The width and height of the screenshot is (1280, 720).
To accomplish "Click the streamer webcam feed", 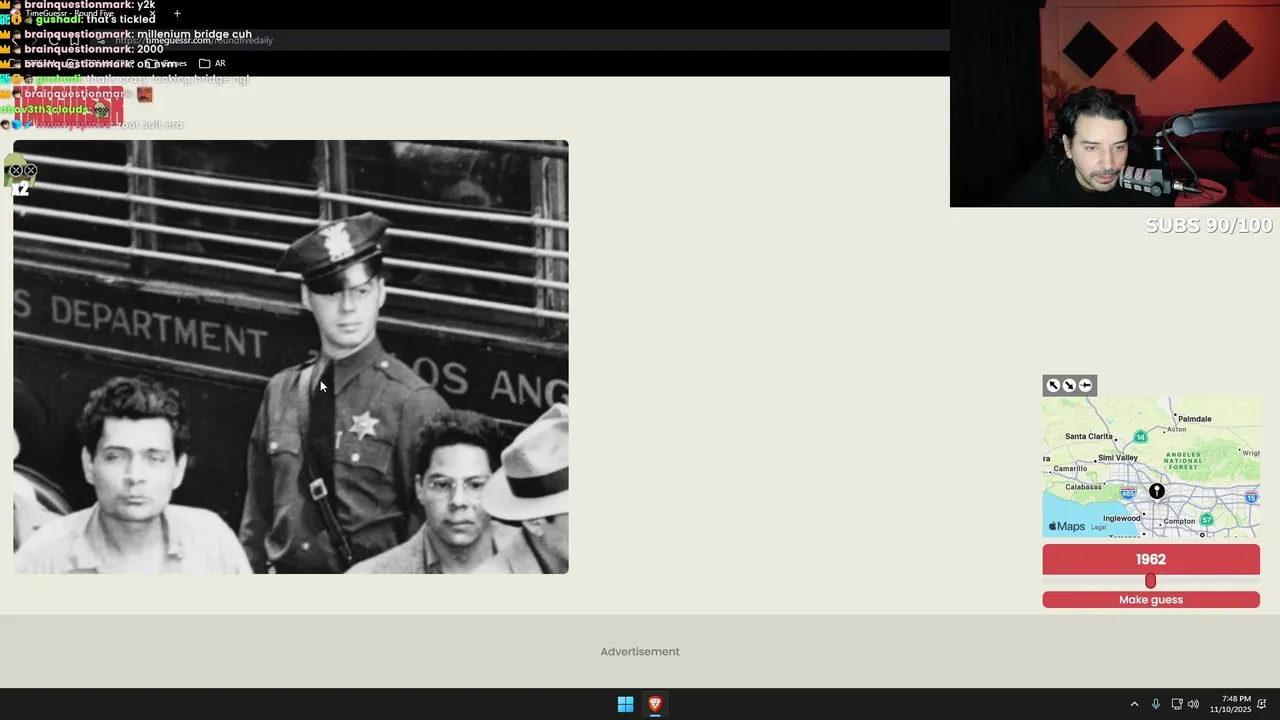I will click(x=1115, y=104).
